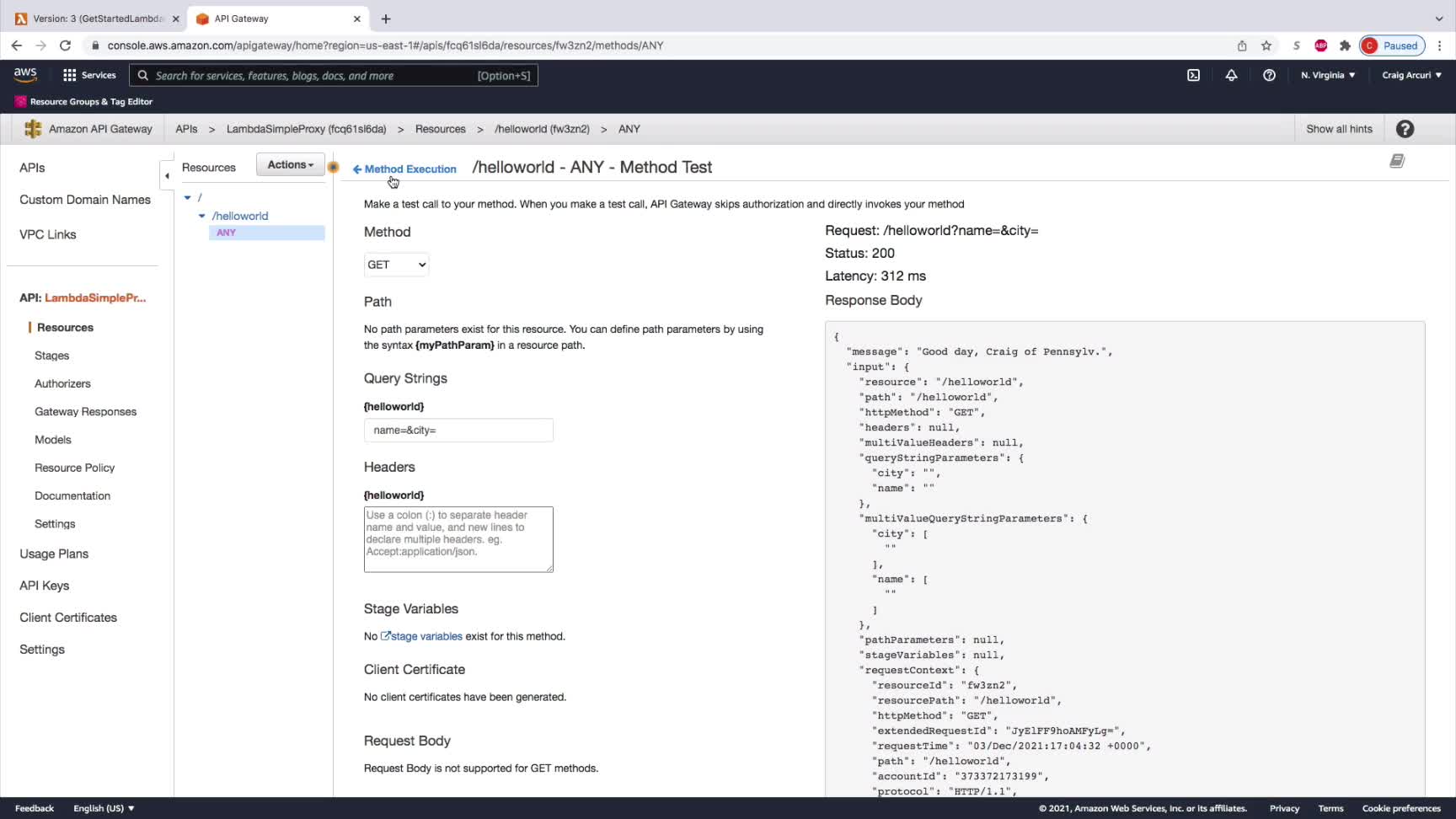Go back in browser history
This screenshot has width=1456, height=819.
tap(17, 45)
